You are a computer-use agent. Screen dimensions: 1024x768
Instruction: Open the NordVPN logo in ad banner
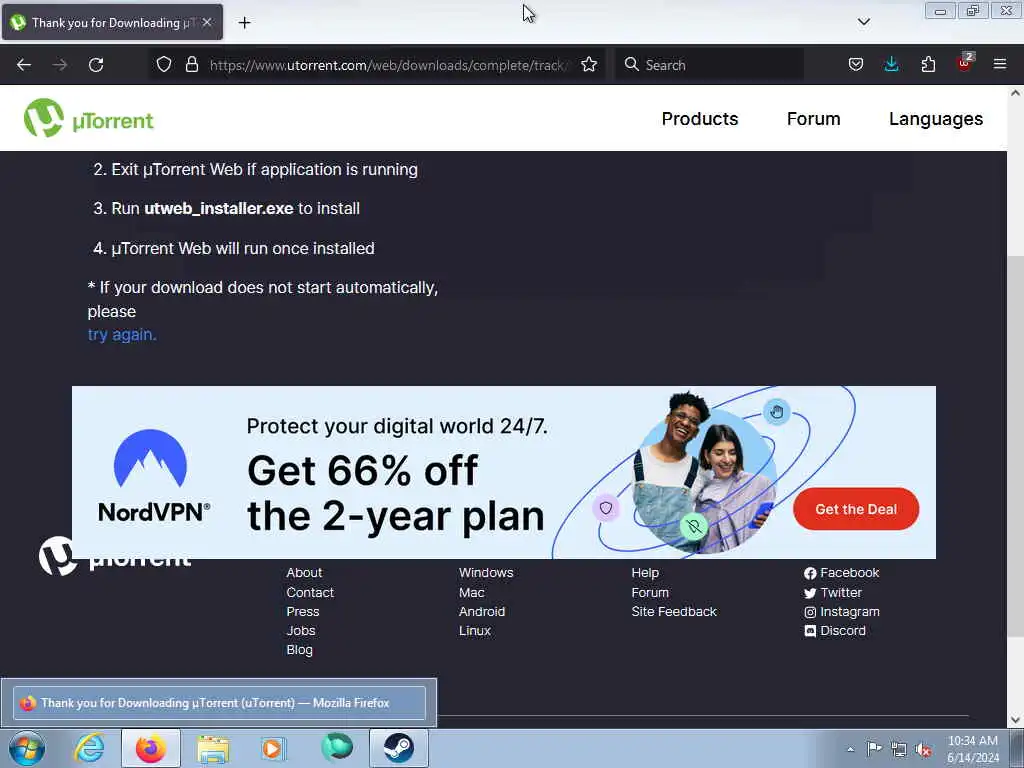coord(153,477)
